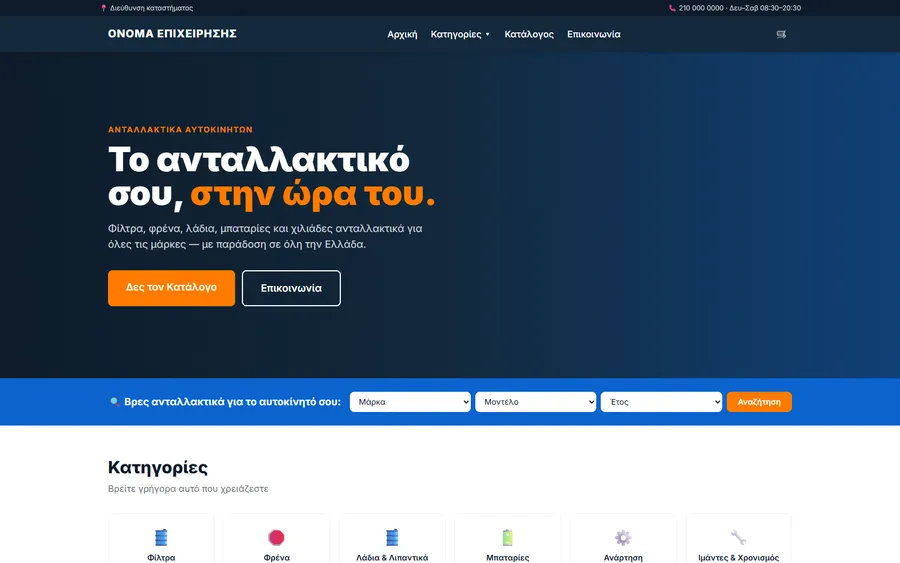
Task: Click the ΟΝΟΜΑ ΕΠΙΧΕΙΡΗΣΗΣ logo
Action: pyautogui.click(x=172, y=34)
